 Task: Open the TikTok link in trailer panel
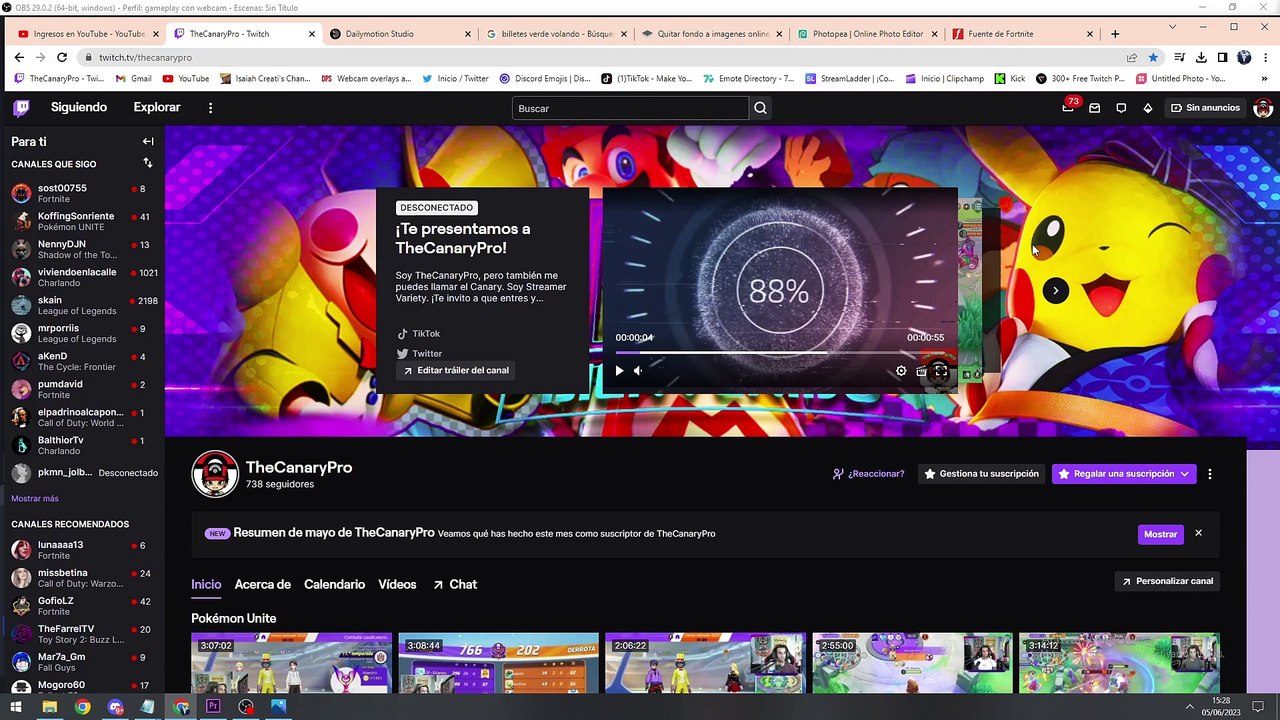click(x=418, y=333)
